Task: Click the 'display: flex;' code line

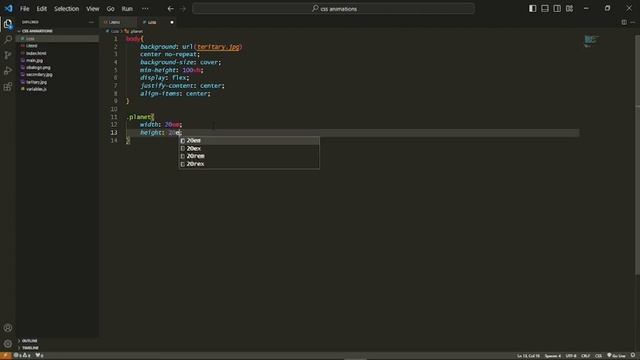Action: click(164, 78)
